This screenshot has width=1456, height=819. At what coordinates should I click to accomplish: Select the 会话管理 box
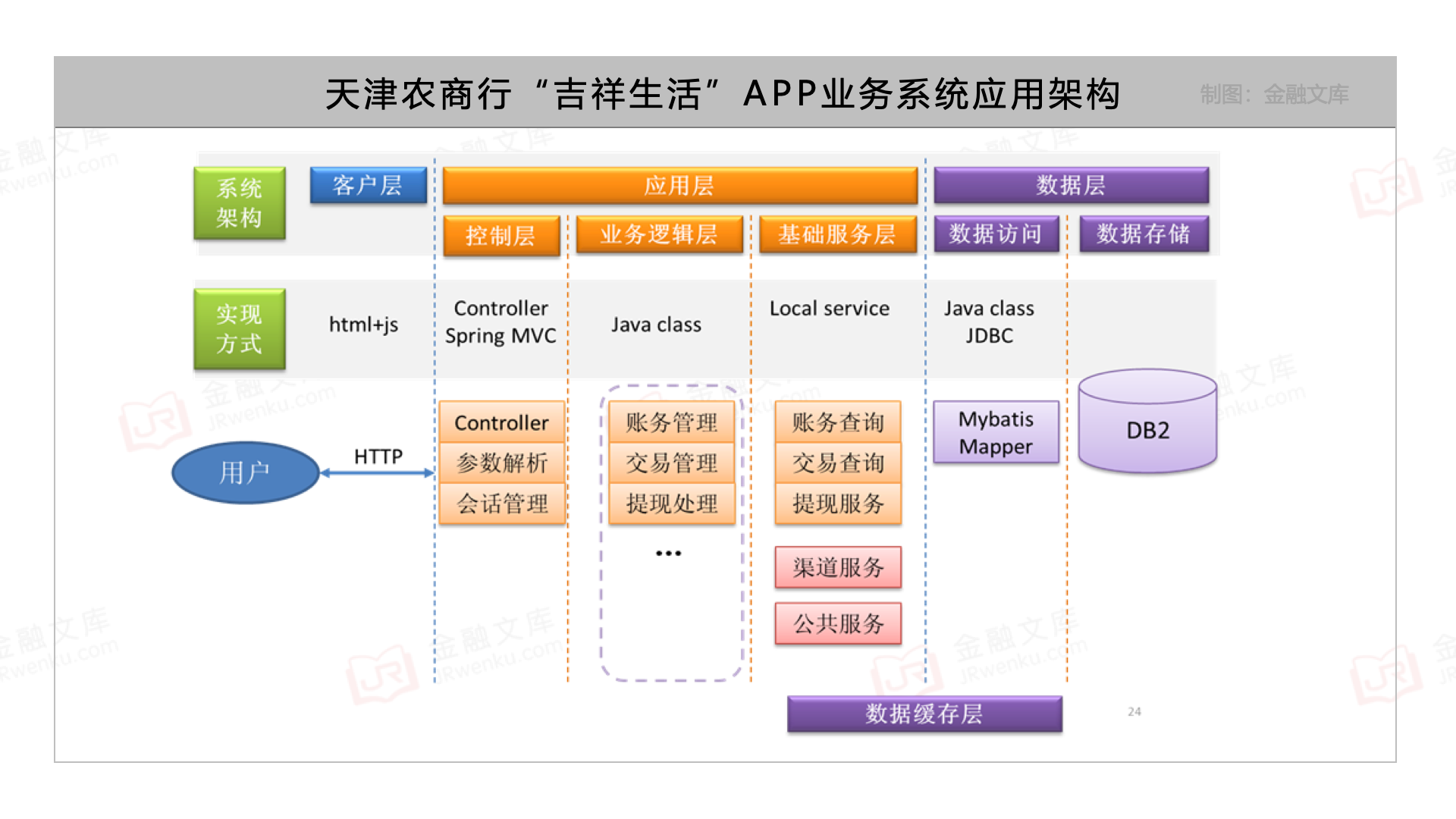(501, 504)
